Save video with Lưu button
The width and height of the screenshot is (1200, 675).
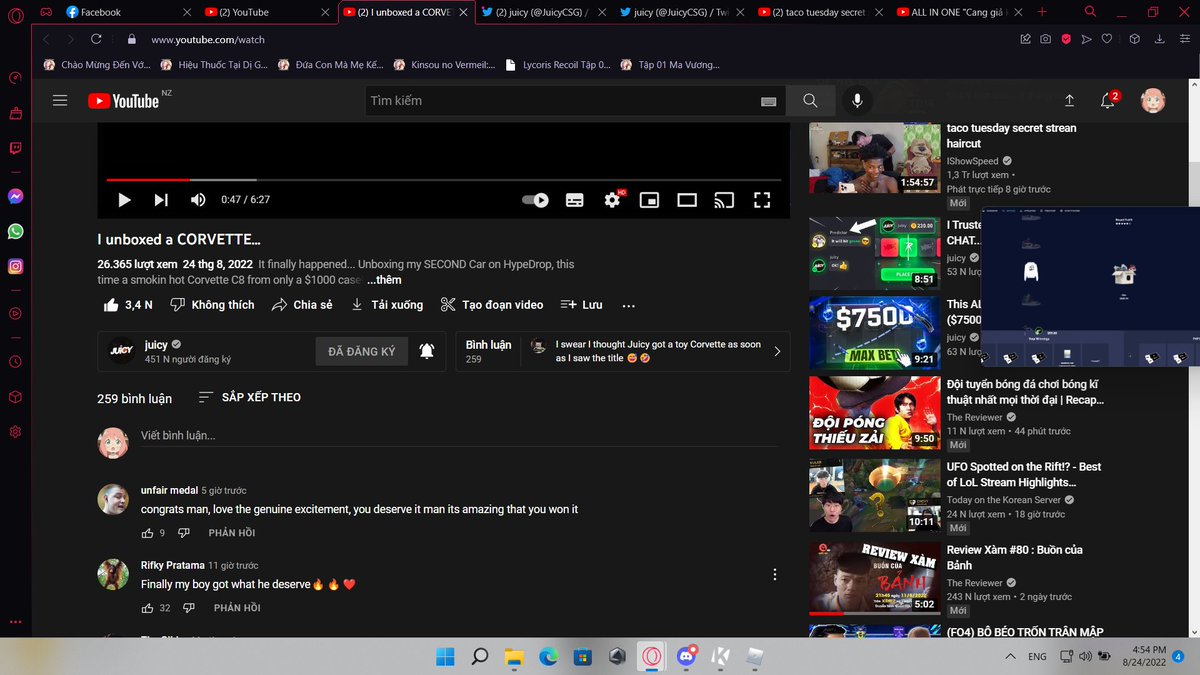(581, 305)
